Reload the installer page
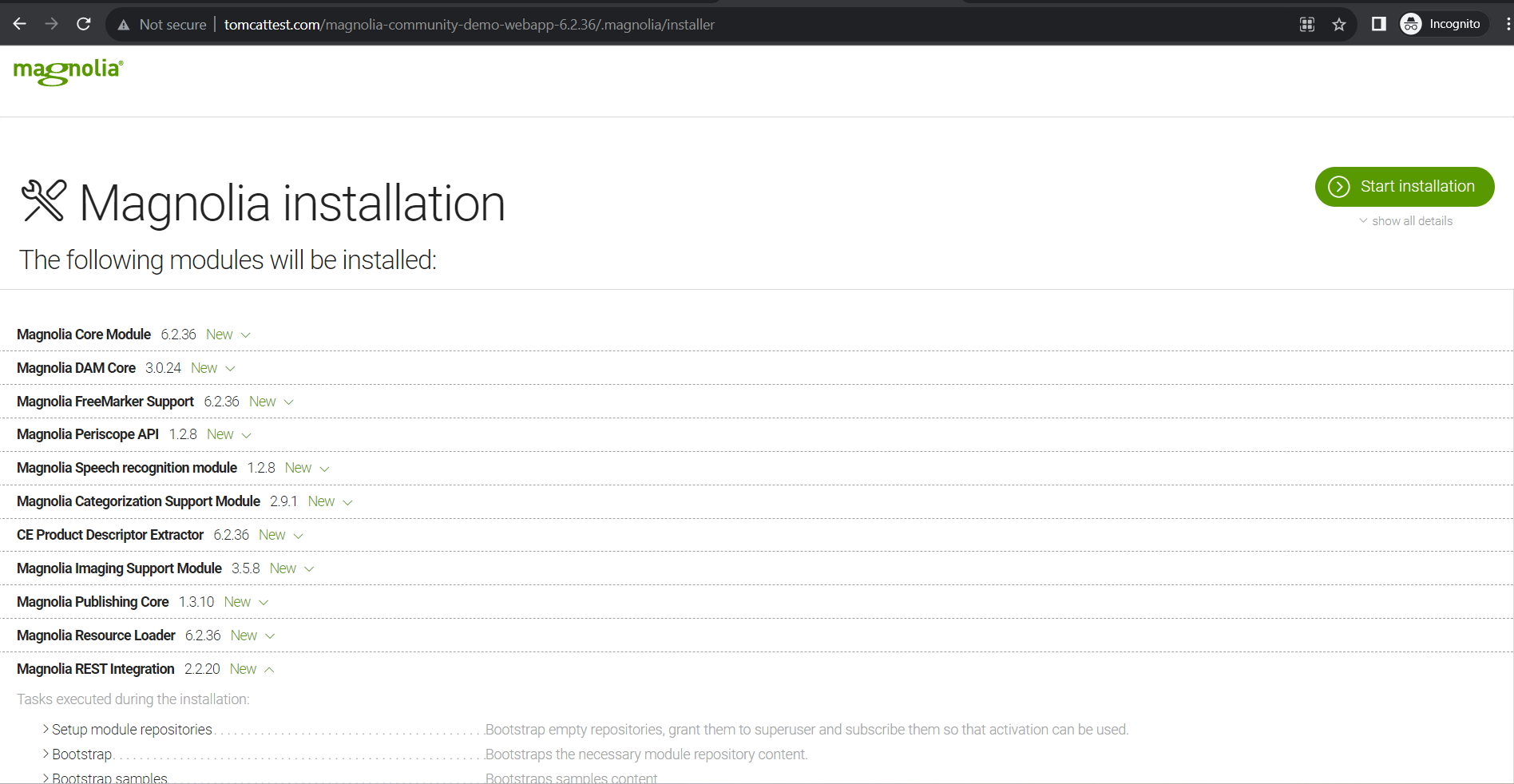 click(x=84, y=24)
